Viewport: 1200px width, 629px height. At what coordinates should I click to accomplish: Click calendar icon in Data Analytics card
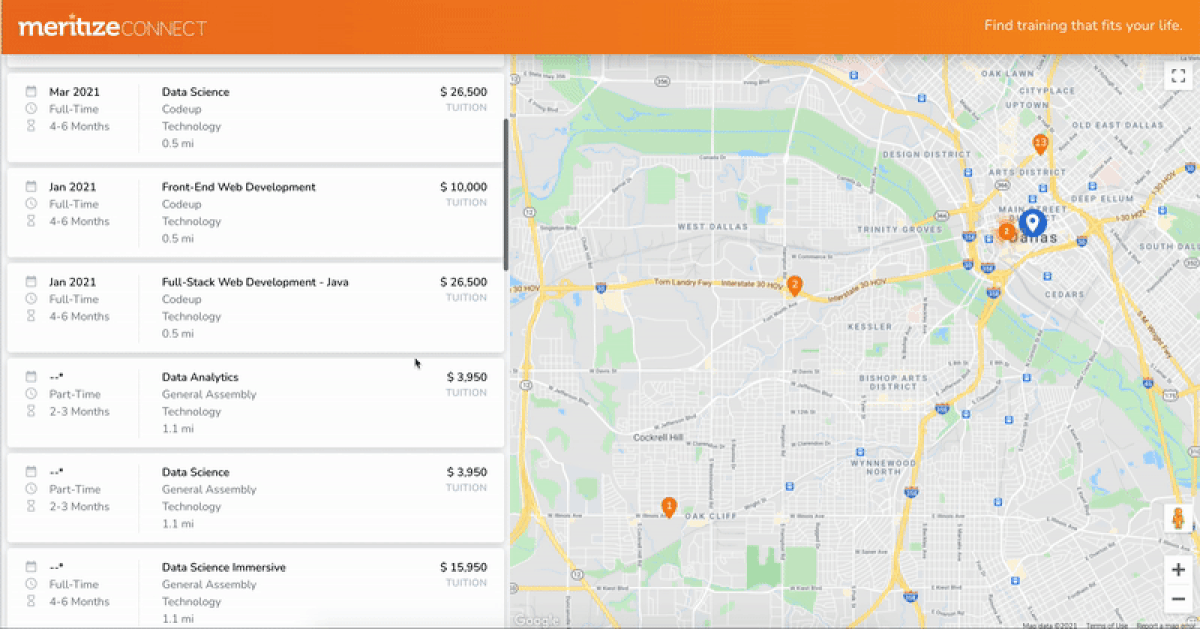(31, 377)
